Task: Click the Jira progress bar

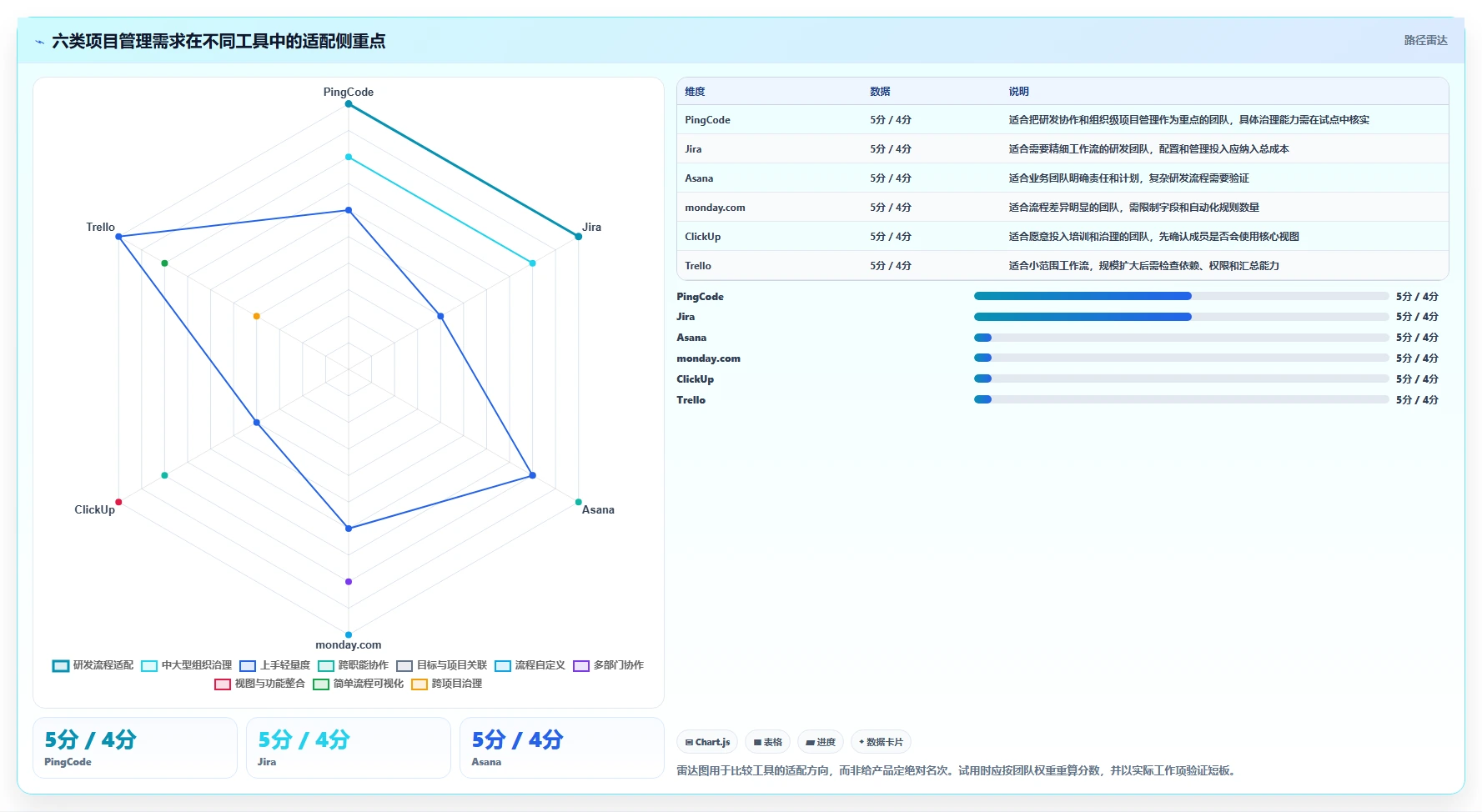Action: tap(1181, 317)
